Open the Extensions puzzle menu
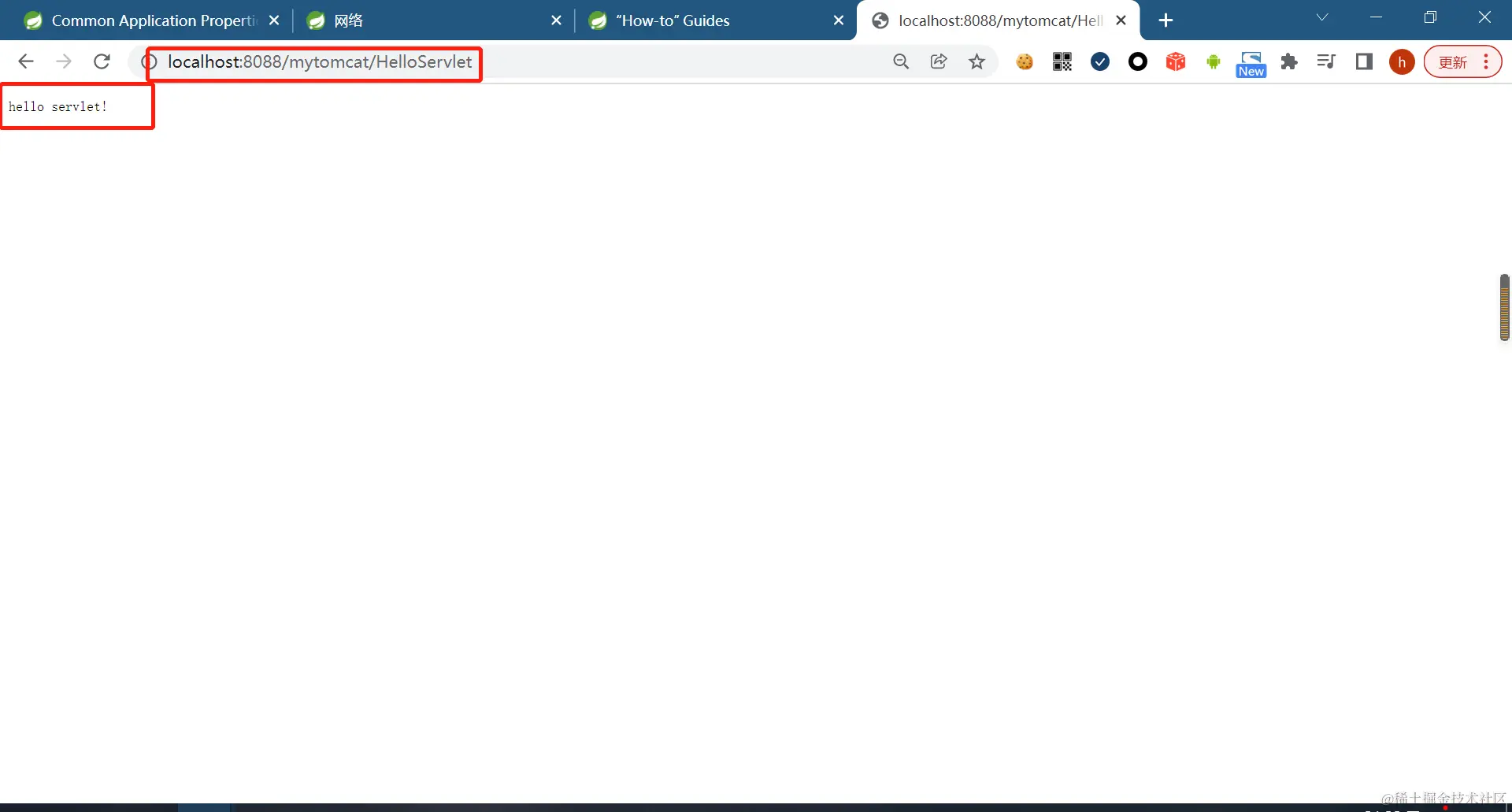Screen dimensions: 1512x812 click(x=1289, y=61)
